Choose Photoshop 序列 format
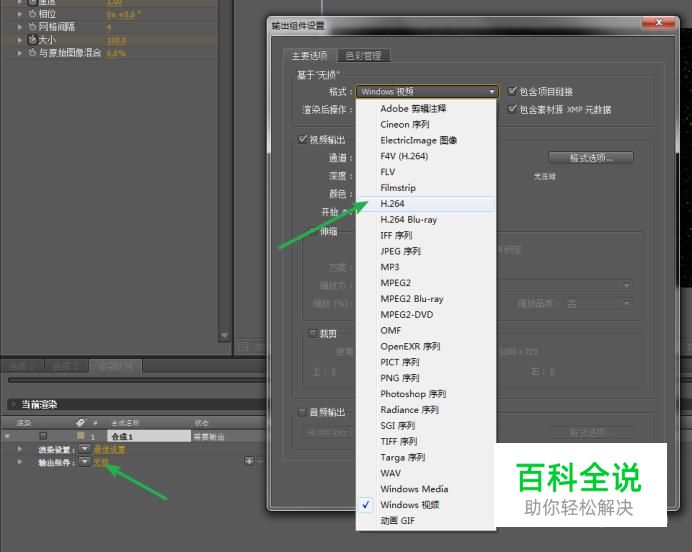This screenshot has width=692, height=552. pos(426,394)
